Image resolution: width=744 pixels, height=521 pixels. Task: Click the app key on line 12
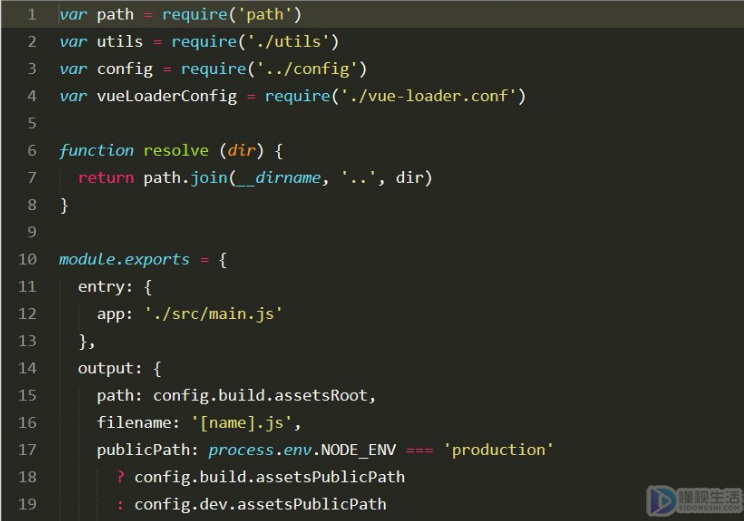click(111, 314)
